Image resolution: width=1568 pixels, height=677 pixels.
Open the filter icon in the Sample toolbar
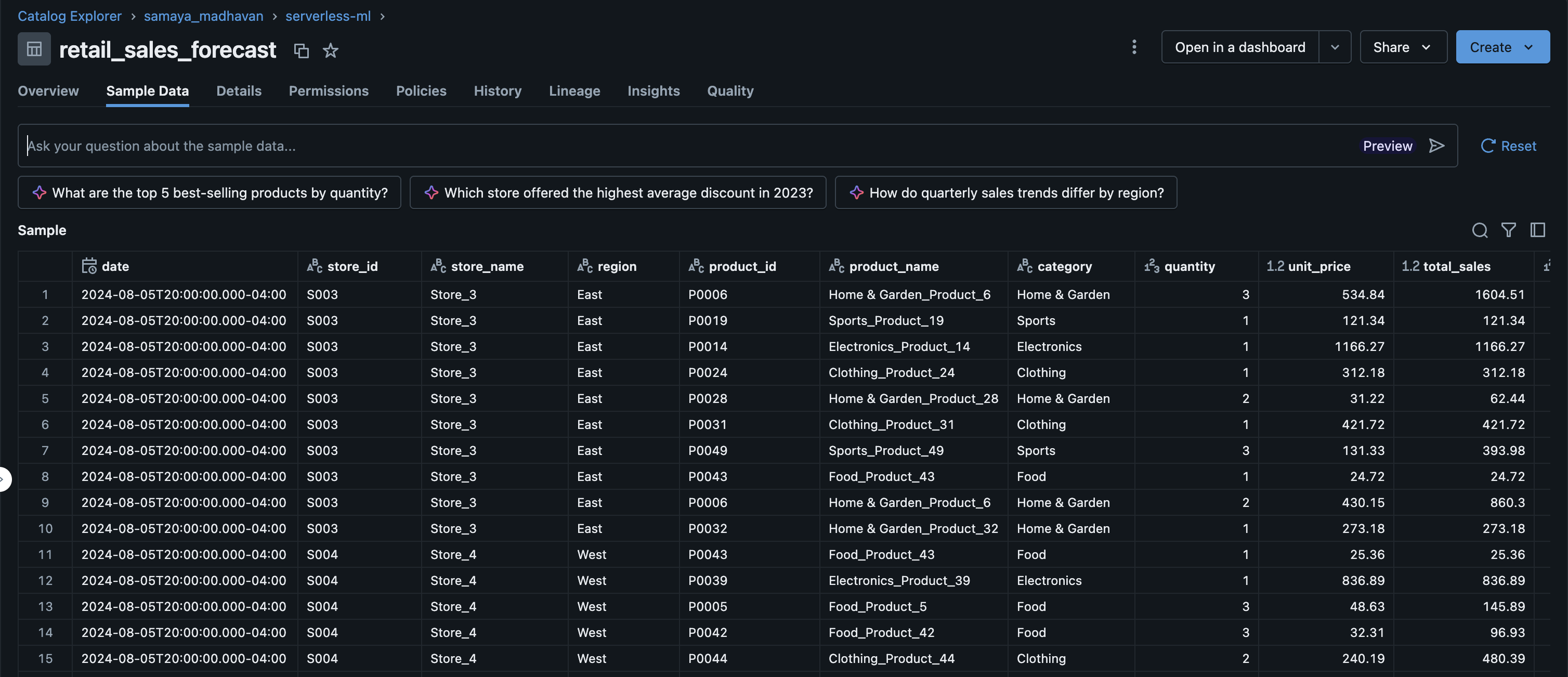[x=1509, y=230]
